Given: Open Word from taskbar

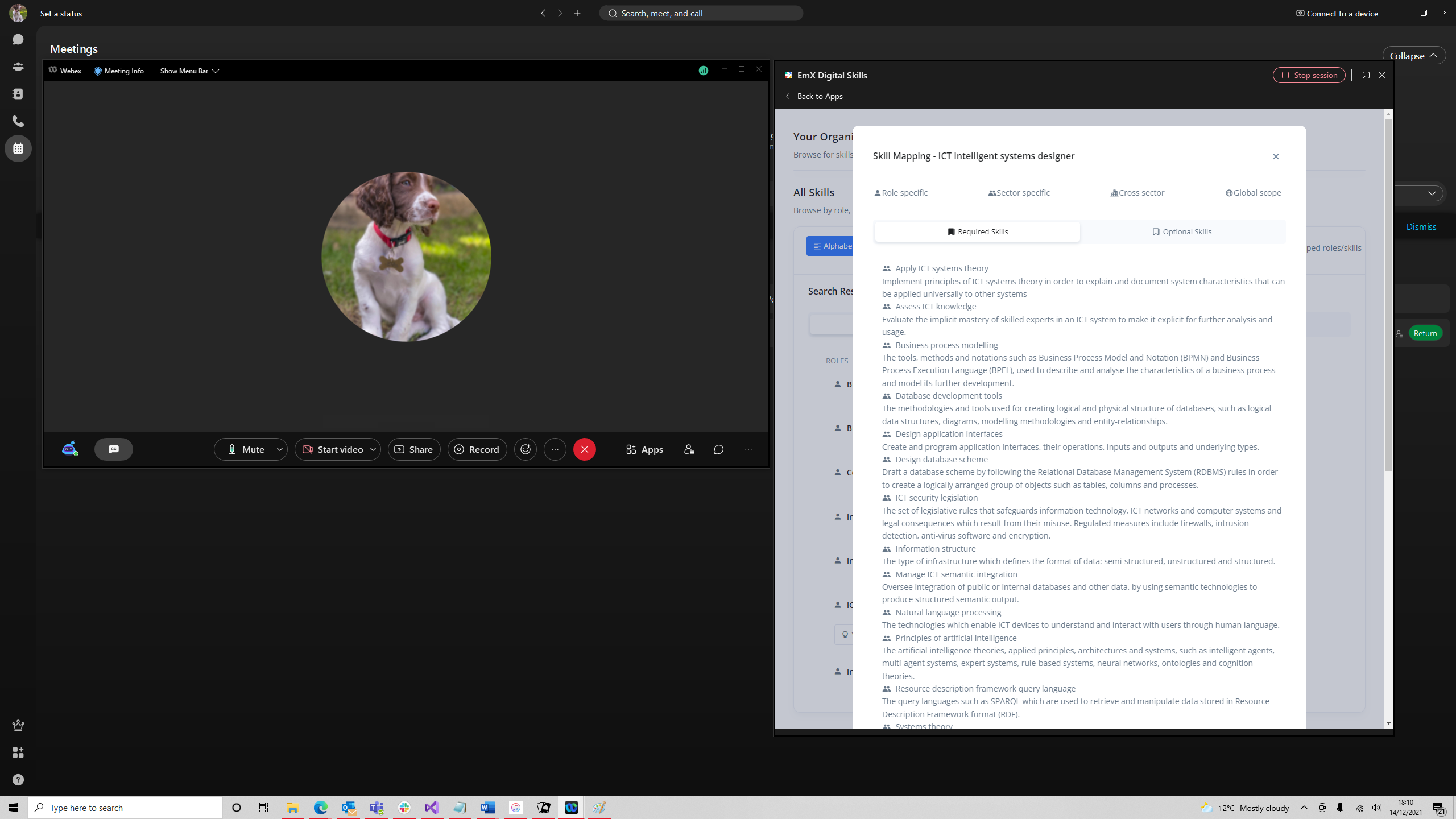Looking at the screenshot, I should coord(487,808).
